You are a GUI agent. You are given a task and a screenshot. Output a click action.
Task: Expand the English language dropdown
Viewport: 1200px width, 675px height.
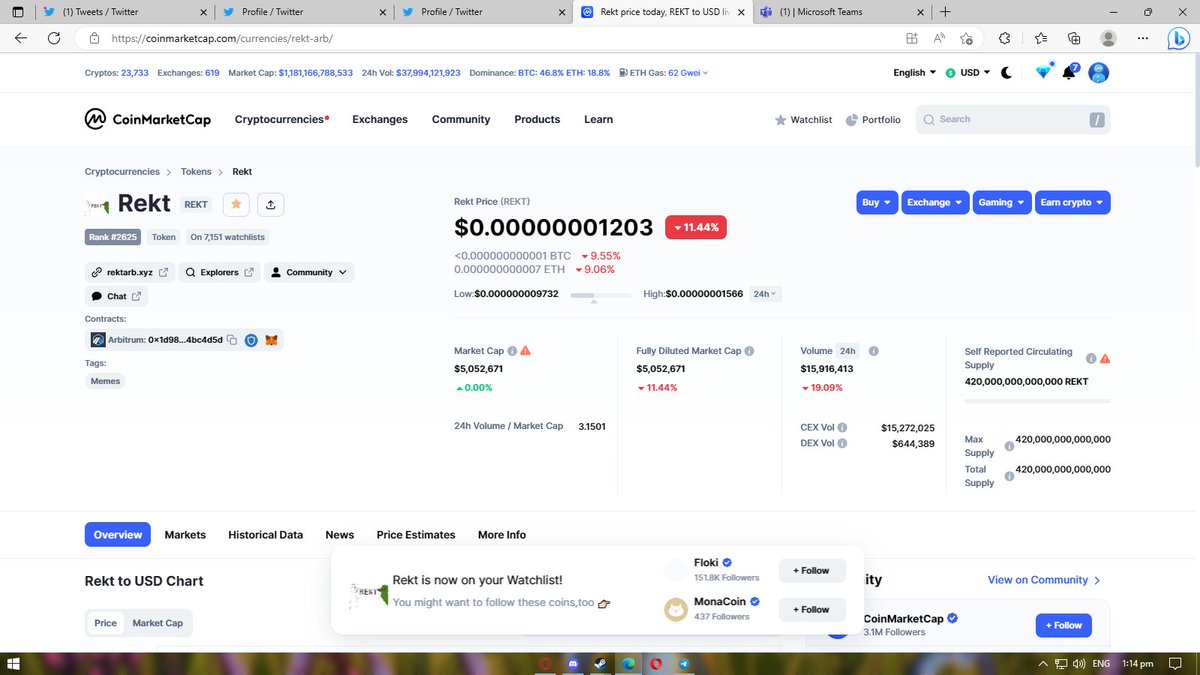pyautogui.click(x=914, y=72)
